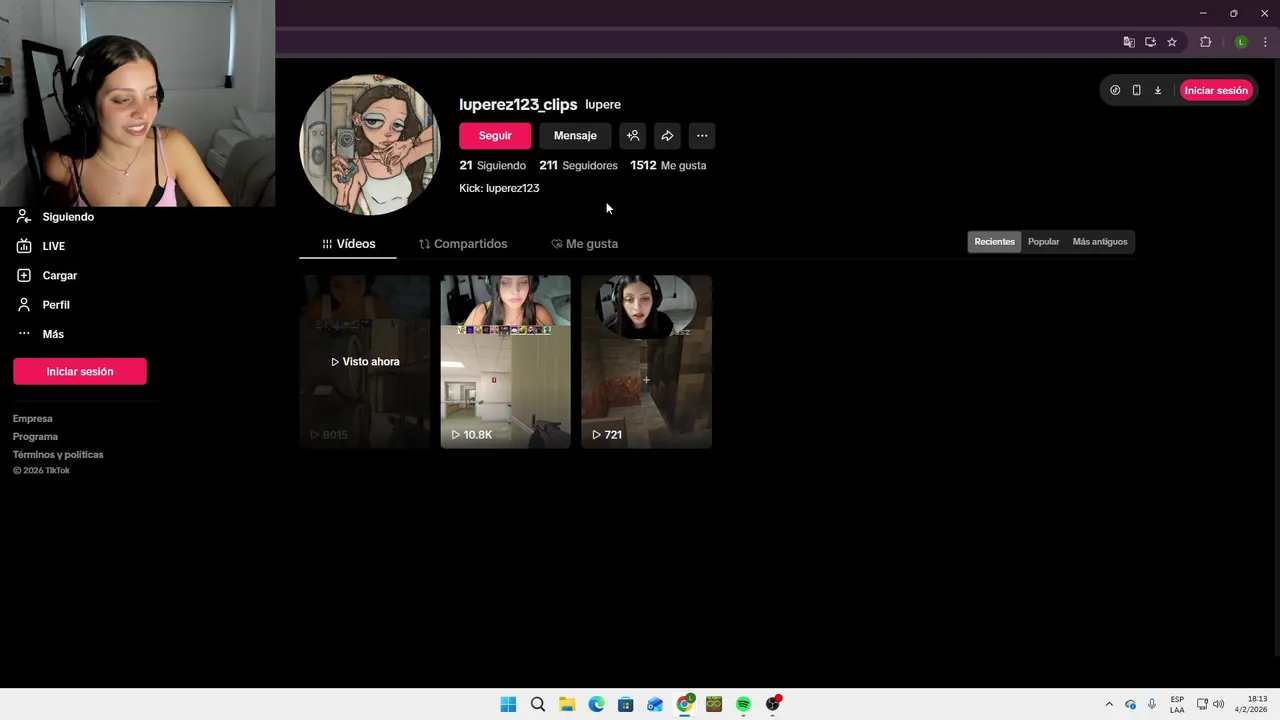Image resolution: width=1280 pixels, height=720 pixels.
Task: Share the profile with the arrow icon
Action: coord(667,136)
